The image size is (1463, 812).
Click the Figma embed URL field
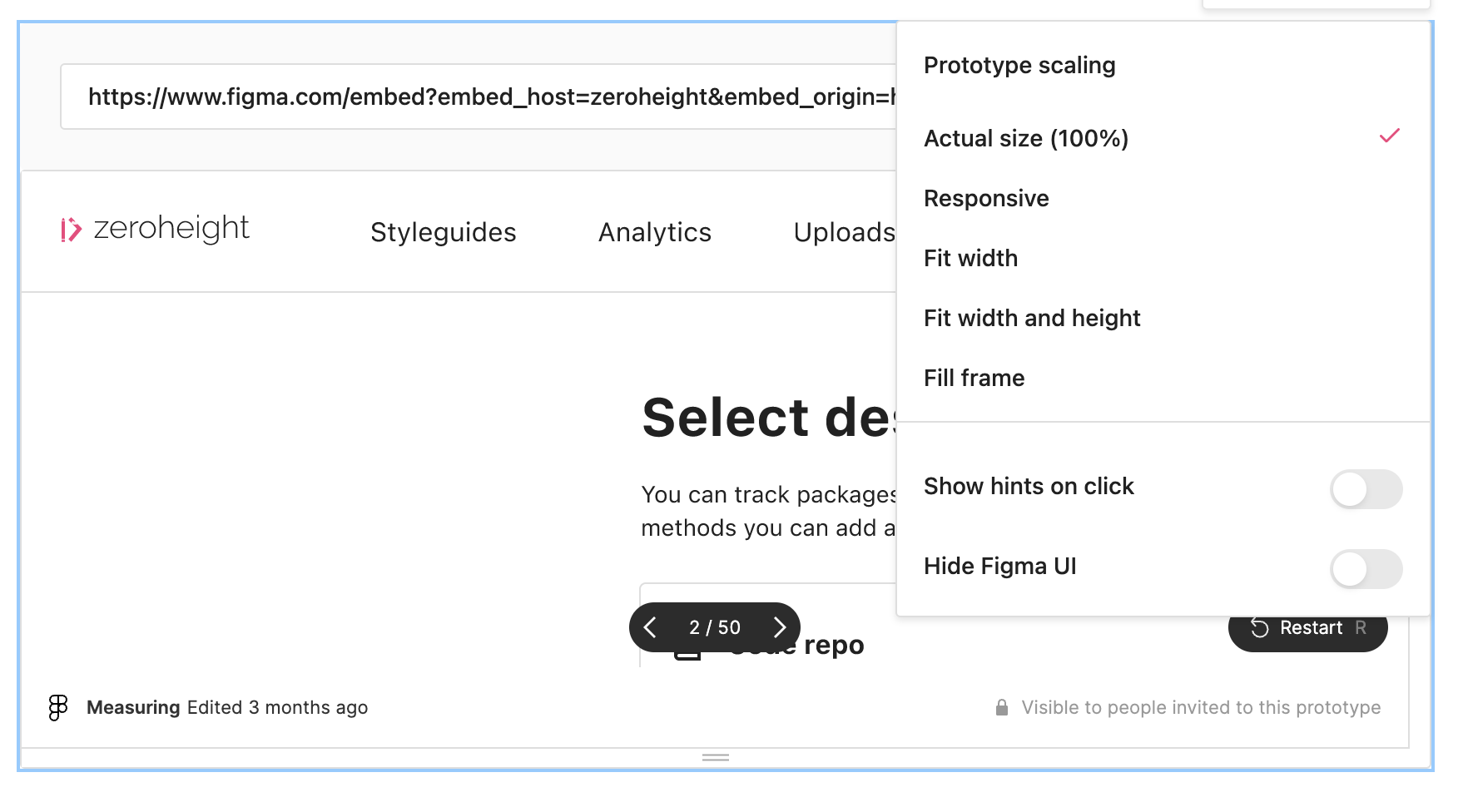point(474,96)
